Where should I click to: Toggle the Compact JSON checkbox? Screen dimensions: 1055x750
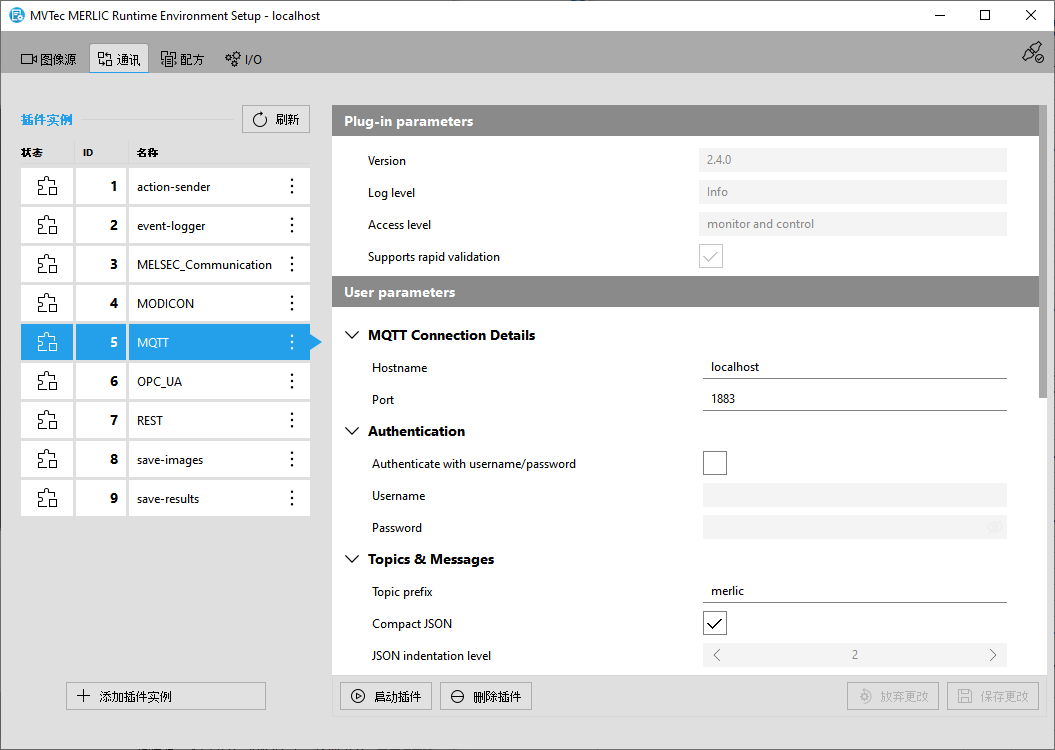click(x=714, y=623)
